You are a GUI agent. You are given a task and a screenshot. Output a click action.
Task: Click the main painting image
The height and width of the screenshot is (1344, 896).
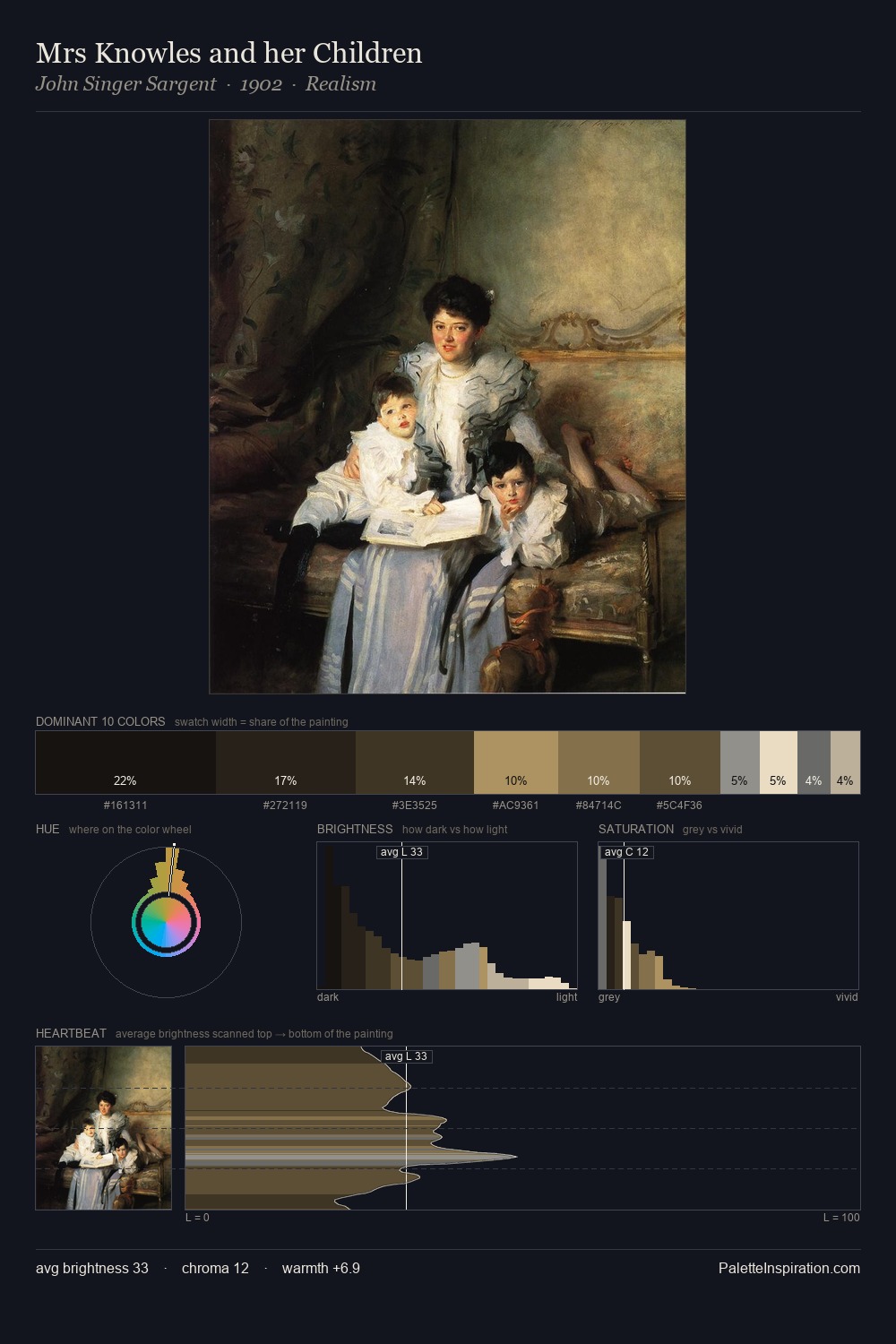coord(447,407)
